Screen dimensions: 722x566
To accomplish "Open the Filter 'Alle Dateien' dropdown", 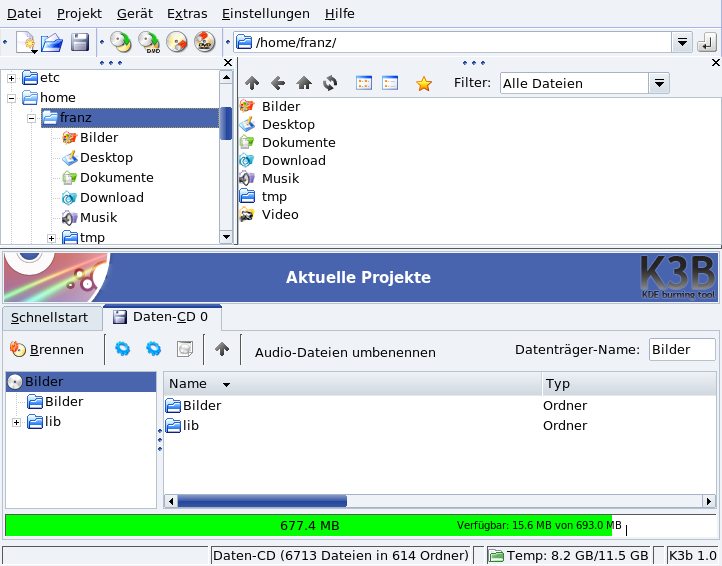I will click(659, 83).
